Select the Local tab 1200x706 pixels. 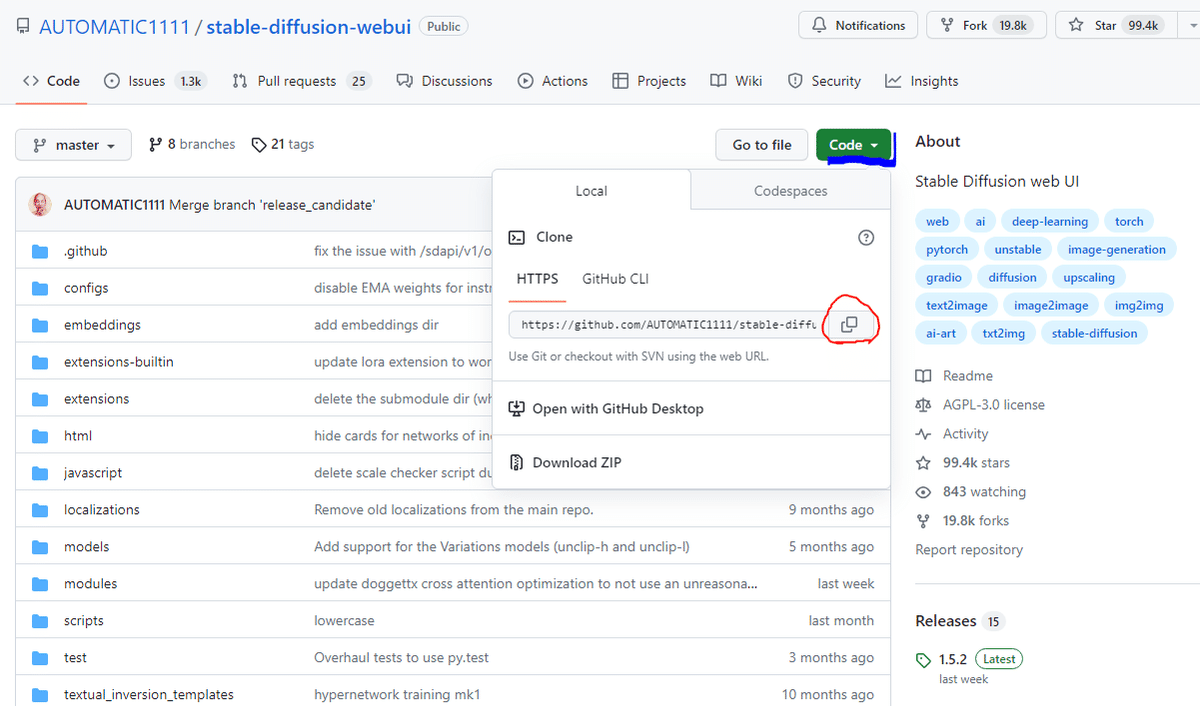click(591, 191)
